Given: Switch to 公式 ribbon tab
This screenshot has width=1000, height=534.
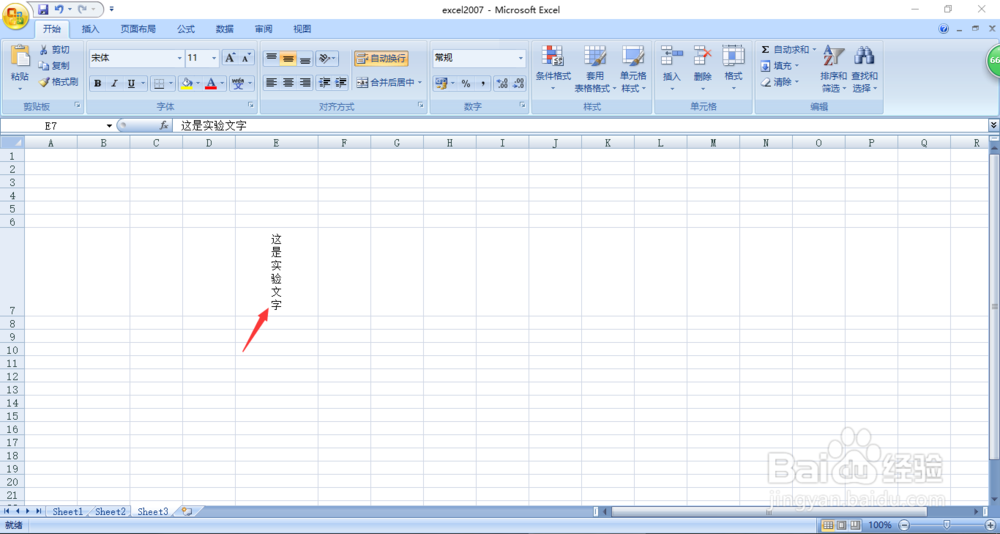Looking at the screenshot, I should pos(186,29).
